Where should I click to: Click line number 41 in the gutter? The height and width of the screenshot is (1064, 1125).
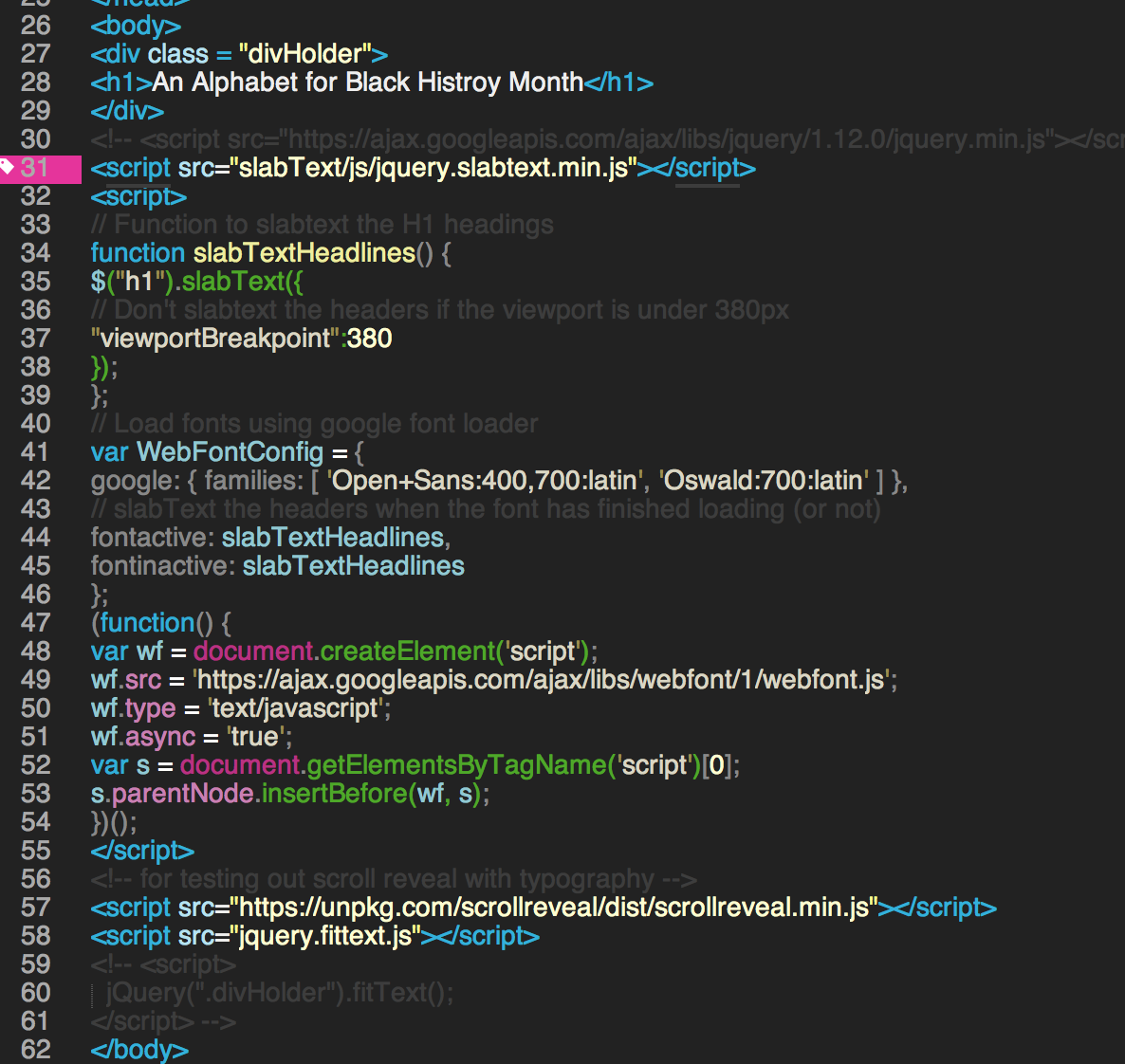pyautogui.click(x=36, y=452)
